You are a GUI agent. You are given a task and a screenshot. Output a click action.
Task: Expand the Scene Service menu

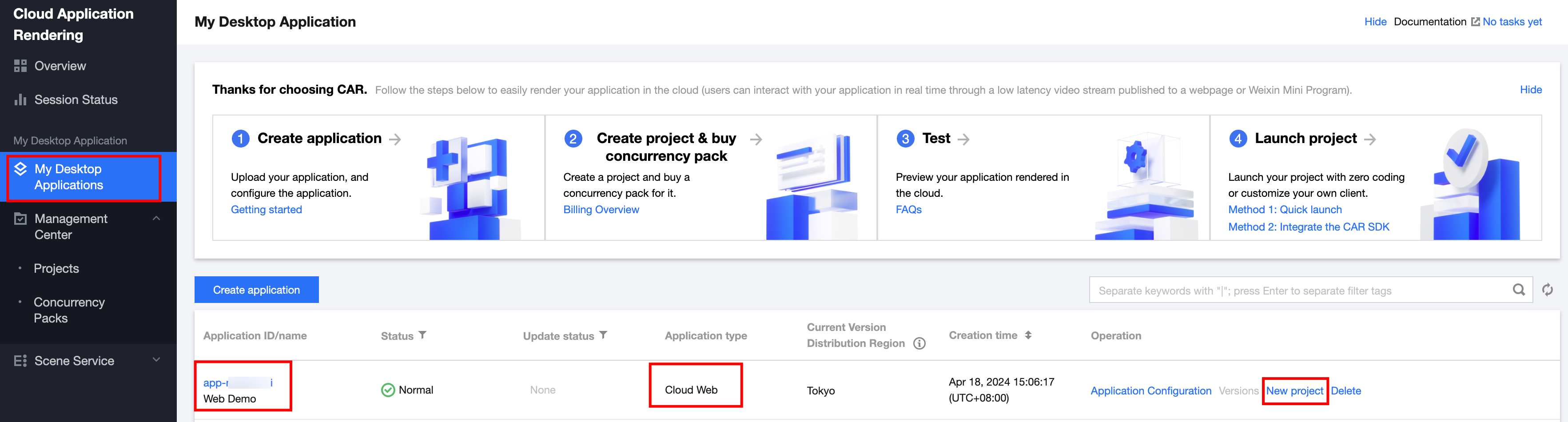[x=156, y=360]
